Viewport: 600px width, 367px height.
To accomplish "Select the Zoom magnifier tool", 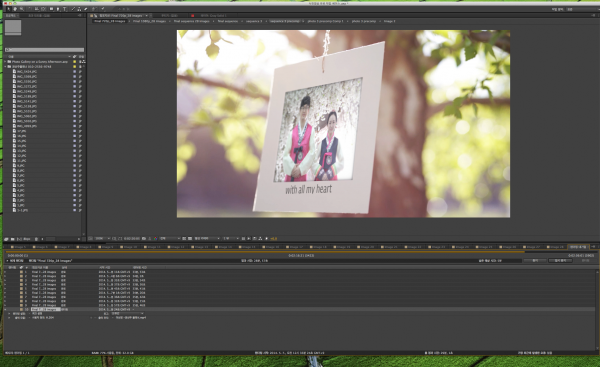I will pos(22,9).
